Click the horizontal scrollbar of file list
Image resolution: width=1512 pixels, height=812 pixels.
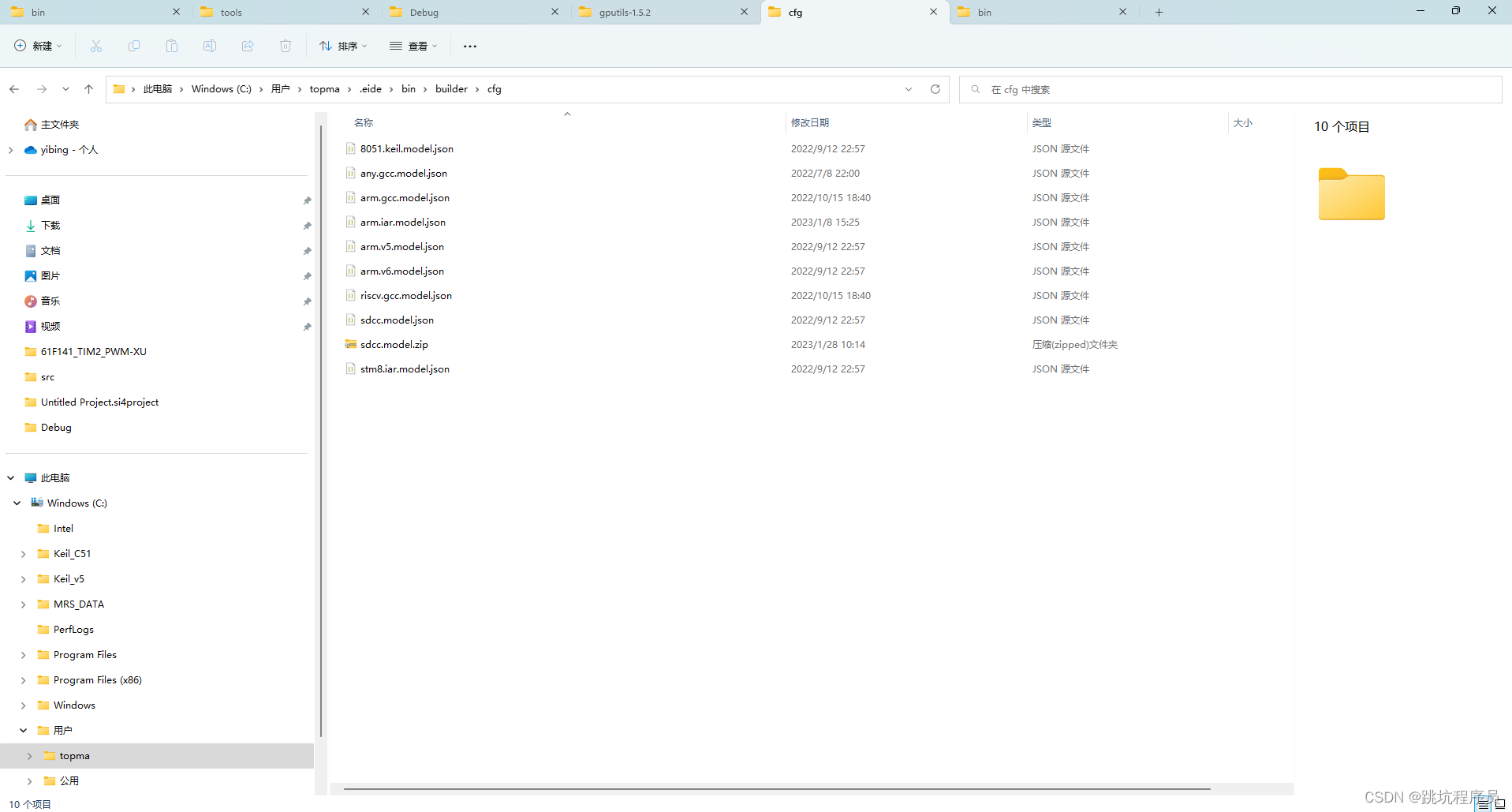pos(777,788)
